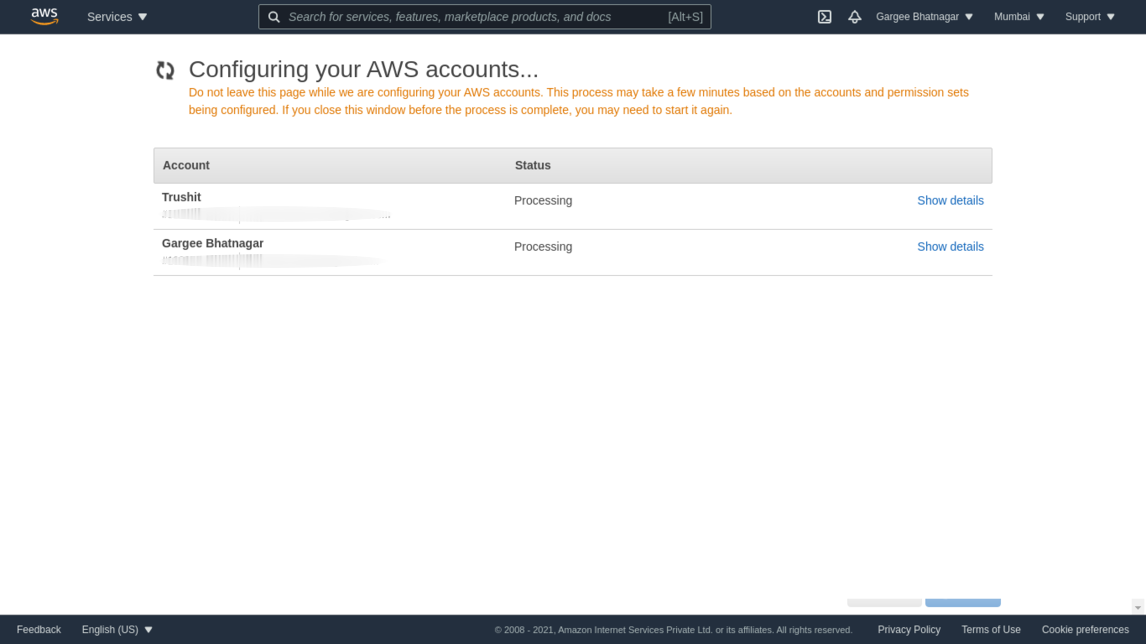Click the Status column header
Screen dimensions: 1146x644
pyautogui.click(x=533, y=166)
